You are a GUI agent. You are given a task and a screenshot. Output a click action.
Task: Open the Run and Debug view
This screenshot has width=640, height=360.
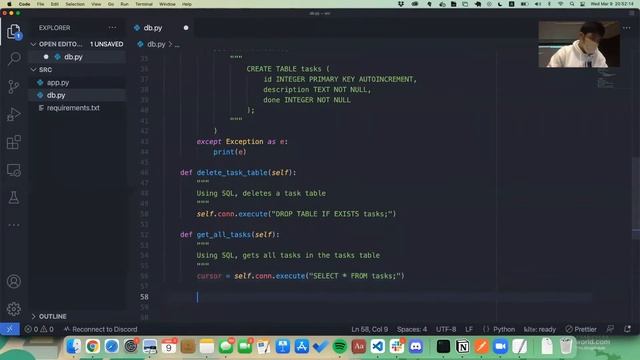pos(13,115)
